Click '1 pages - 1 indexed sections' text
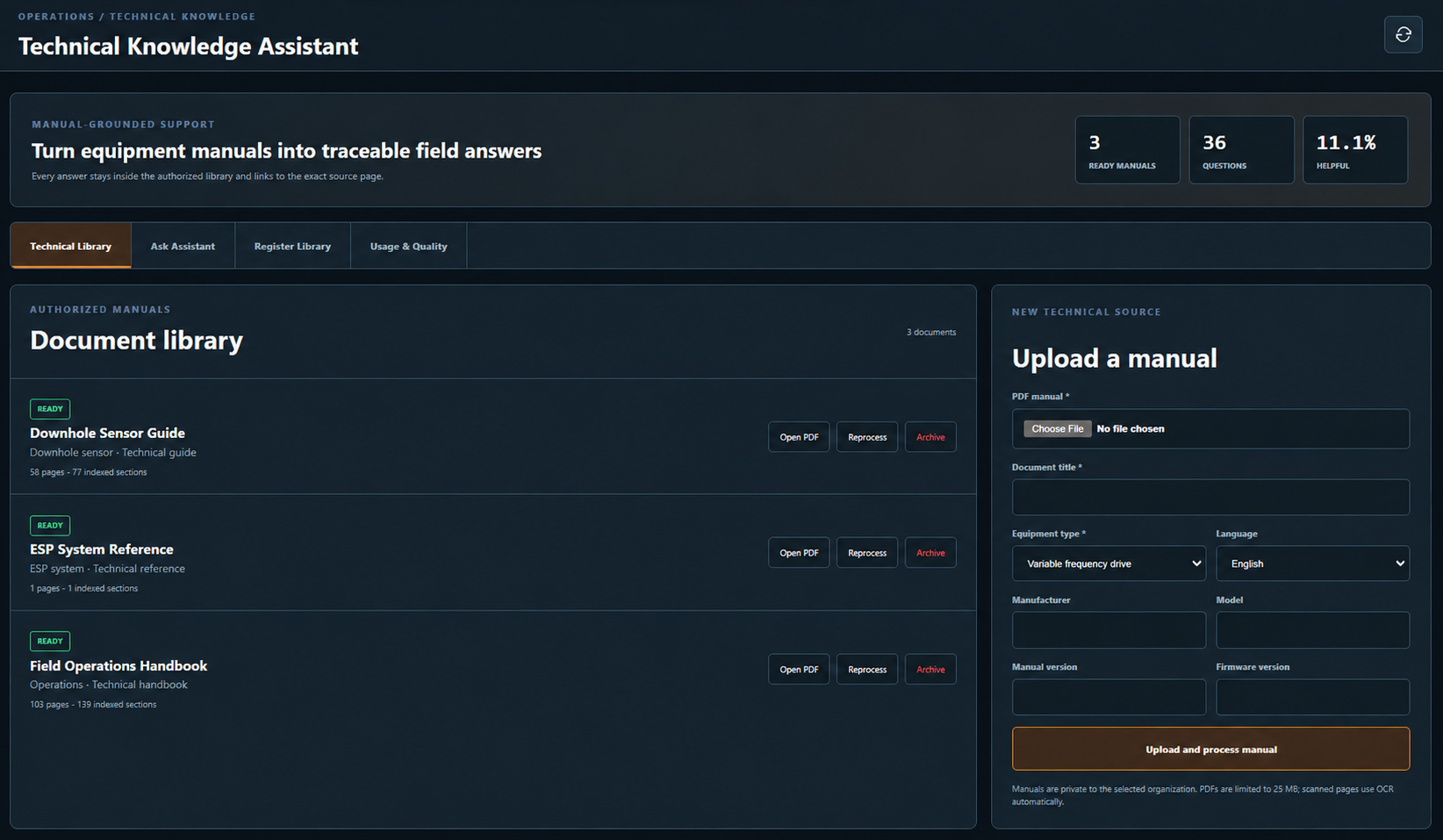 (83, 589)
